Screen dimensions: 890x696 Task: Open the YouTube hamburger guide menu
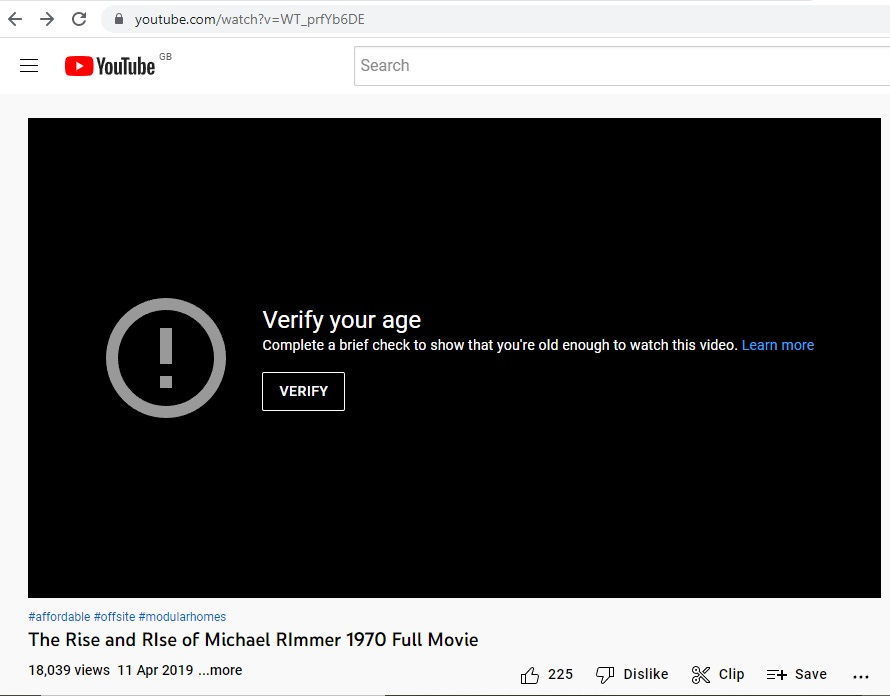tap(29, 66)
